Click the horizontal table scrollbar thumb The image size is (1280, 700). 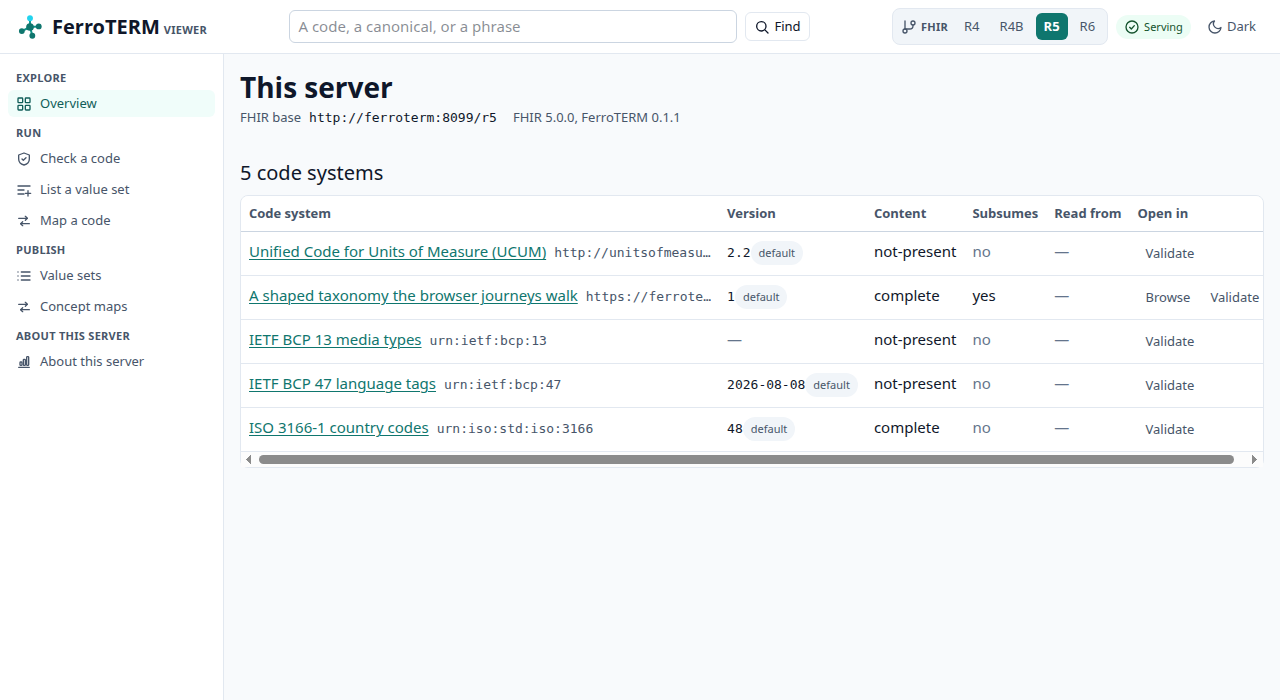(746, 460)
